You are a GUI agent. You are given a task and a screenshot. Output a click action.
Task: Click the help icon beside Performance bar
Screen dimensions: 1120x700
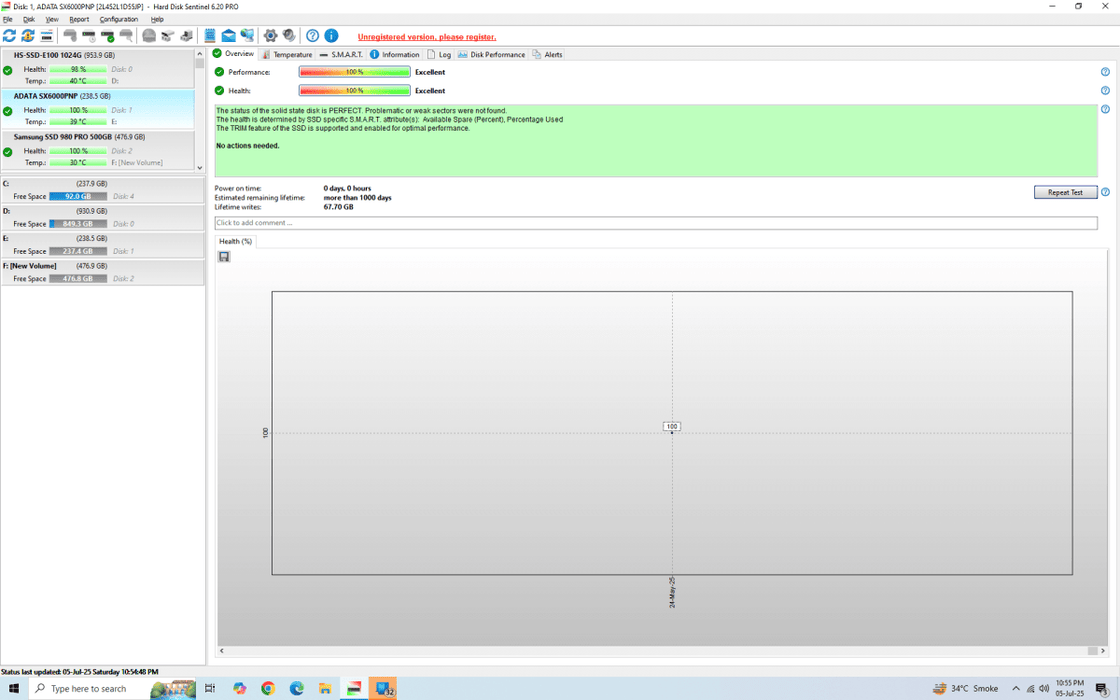(1105, 72)
